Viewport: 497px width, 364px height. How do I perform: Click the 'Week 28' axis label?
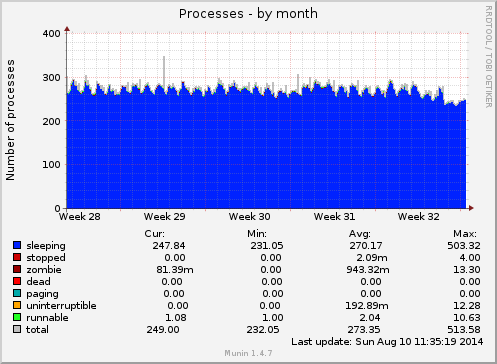(80, 217)
